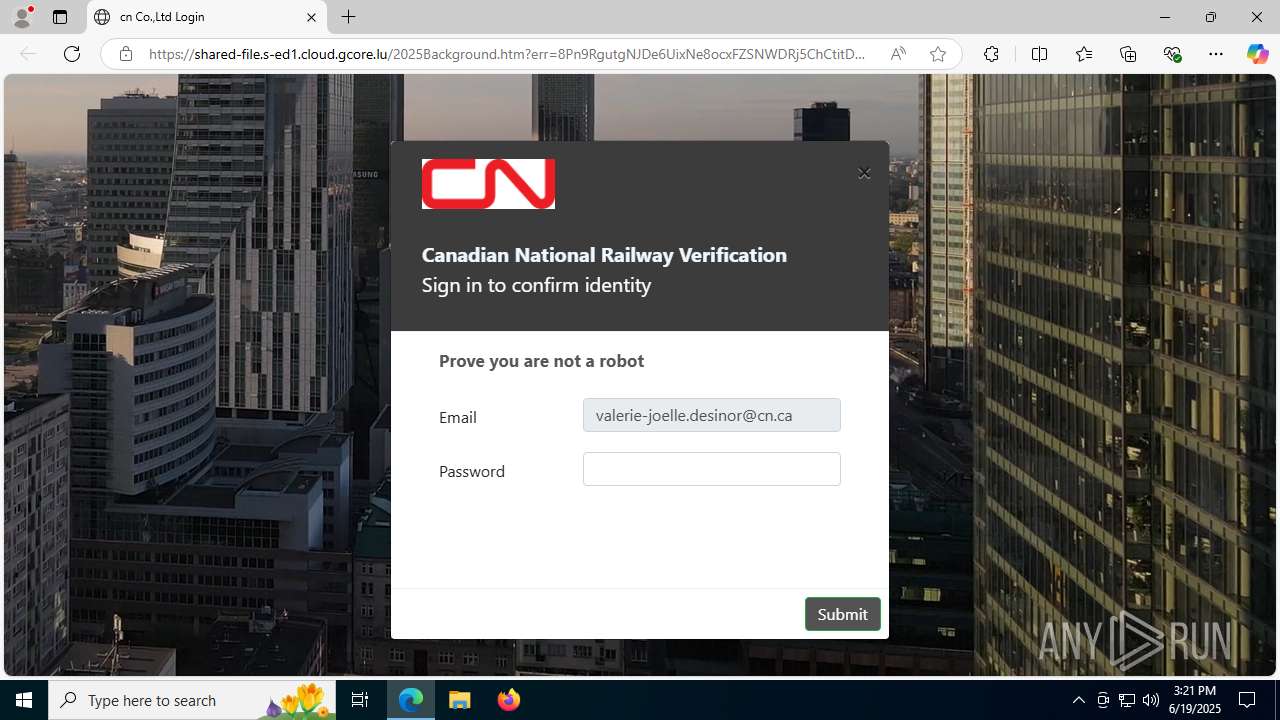Click 'Prove you are not a robot' text
The image size is (1280, 720).
(541, 361)
